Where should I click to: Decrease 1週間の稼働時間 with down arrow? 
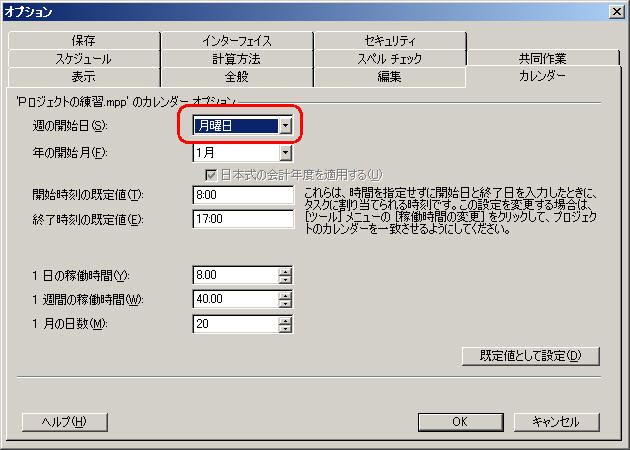click(286, 304)
